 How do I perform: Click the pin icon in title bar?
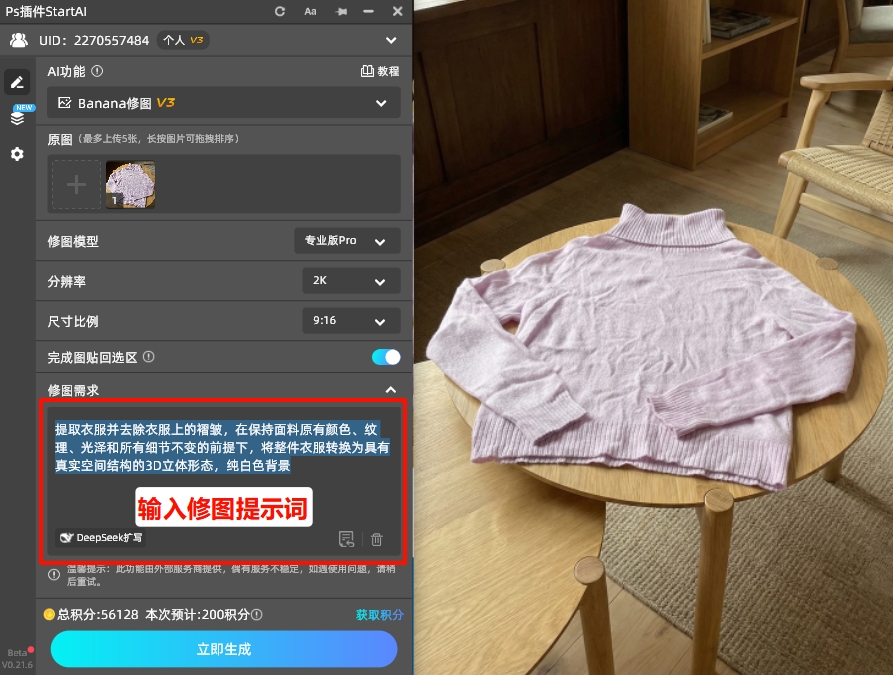(x=340, y=11)
